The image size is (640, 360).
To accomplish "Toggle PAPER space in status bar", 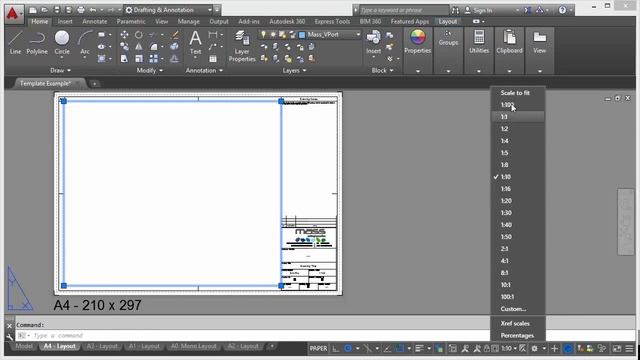I will point(318,348).
